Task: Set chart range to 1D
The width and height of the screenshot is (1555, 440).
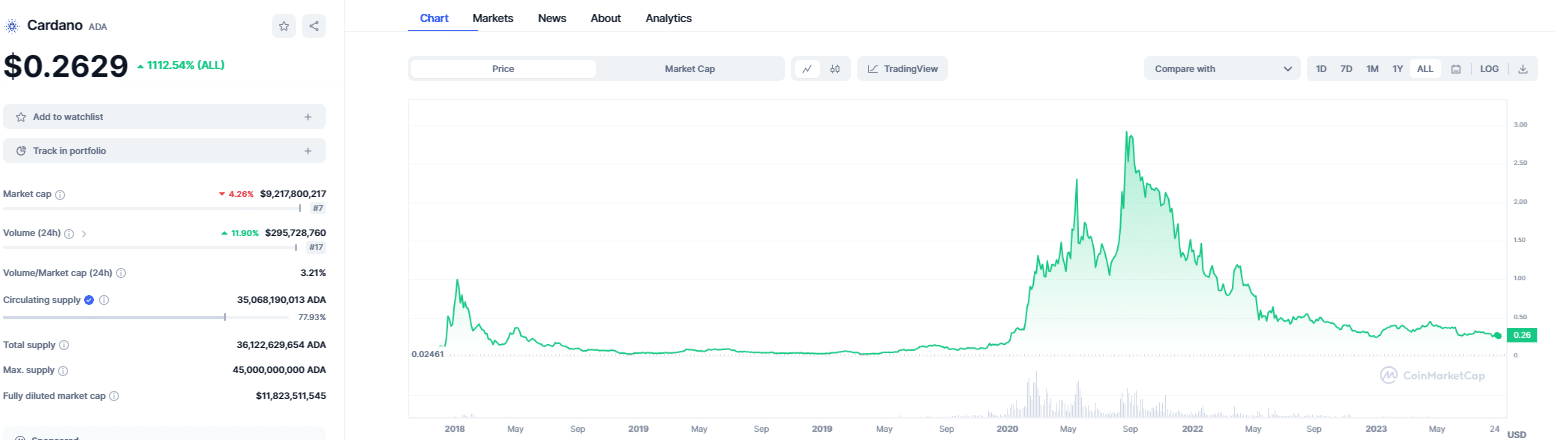Action: click(1321, 69)
